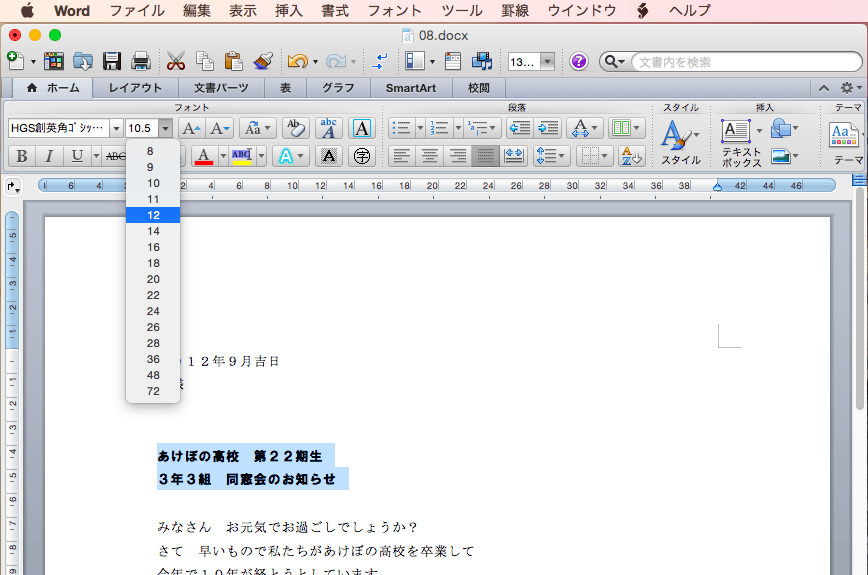
Task: Toggle Underline formatting
Action: pyautogui.click(x=77, y=156)
